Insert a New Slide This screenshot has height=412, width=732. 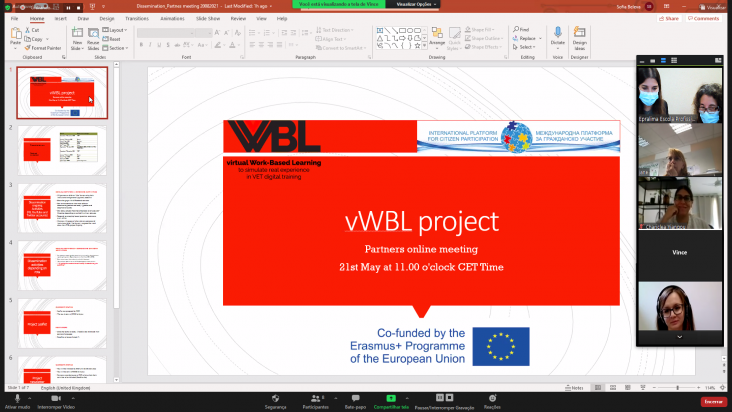coord(77,38)
